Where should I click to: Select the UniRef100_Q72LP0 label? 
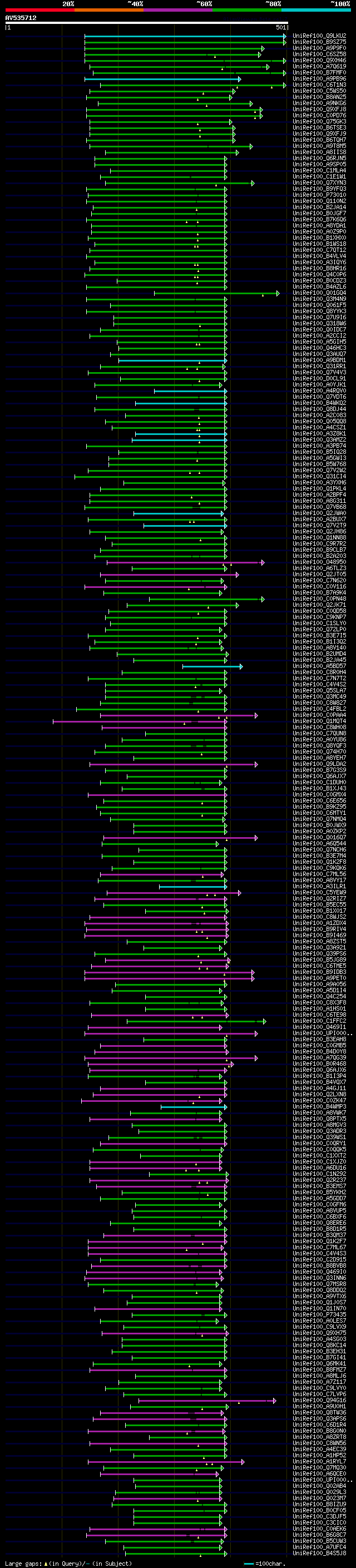(x=319, y=630)
